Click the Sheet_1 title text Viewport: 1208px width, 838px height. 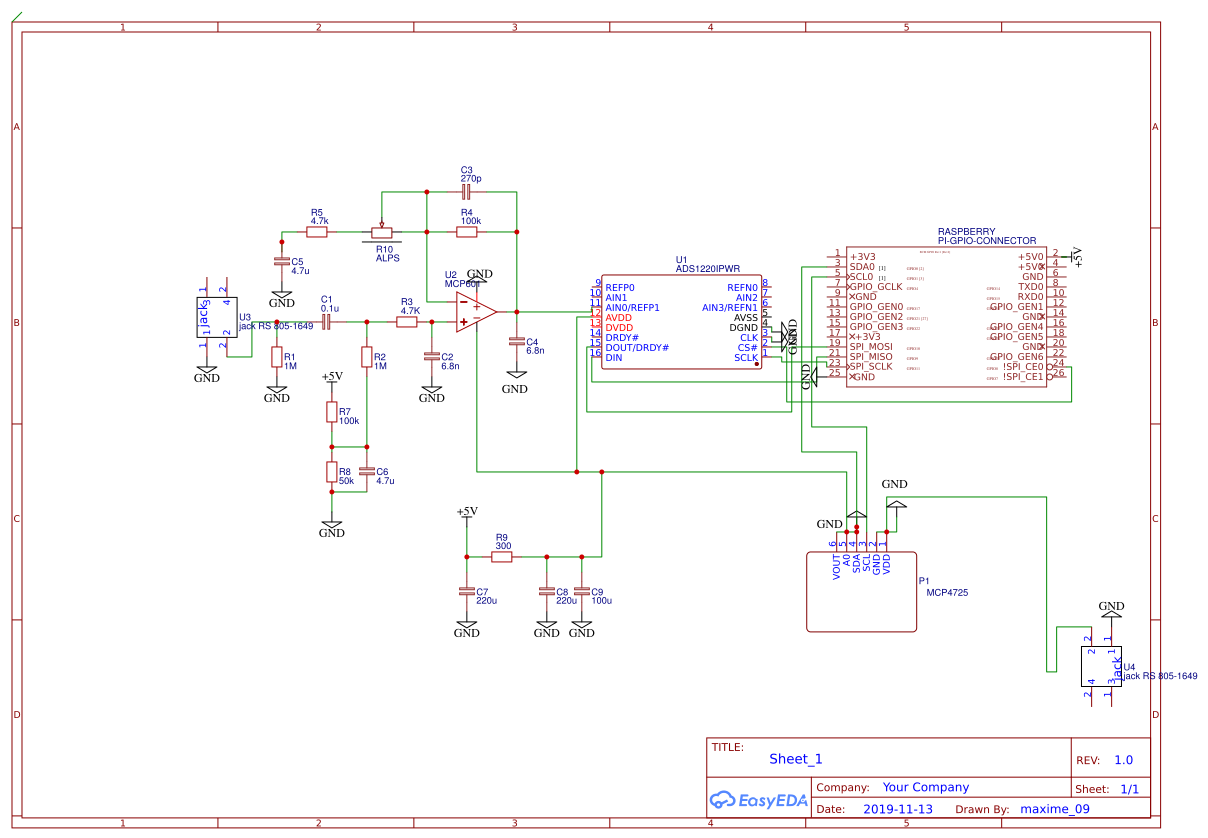point(795,759)
